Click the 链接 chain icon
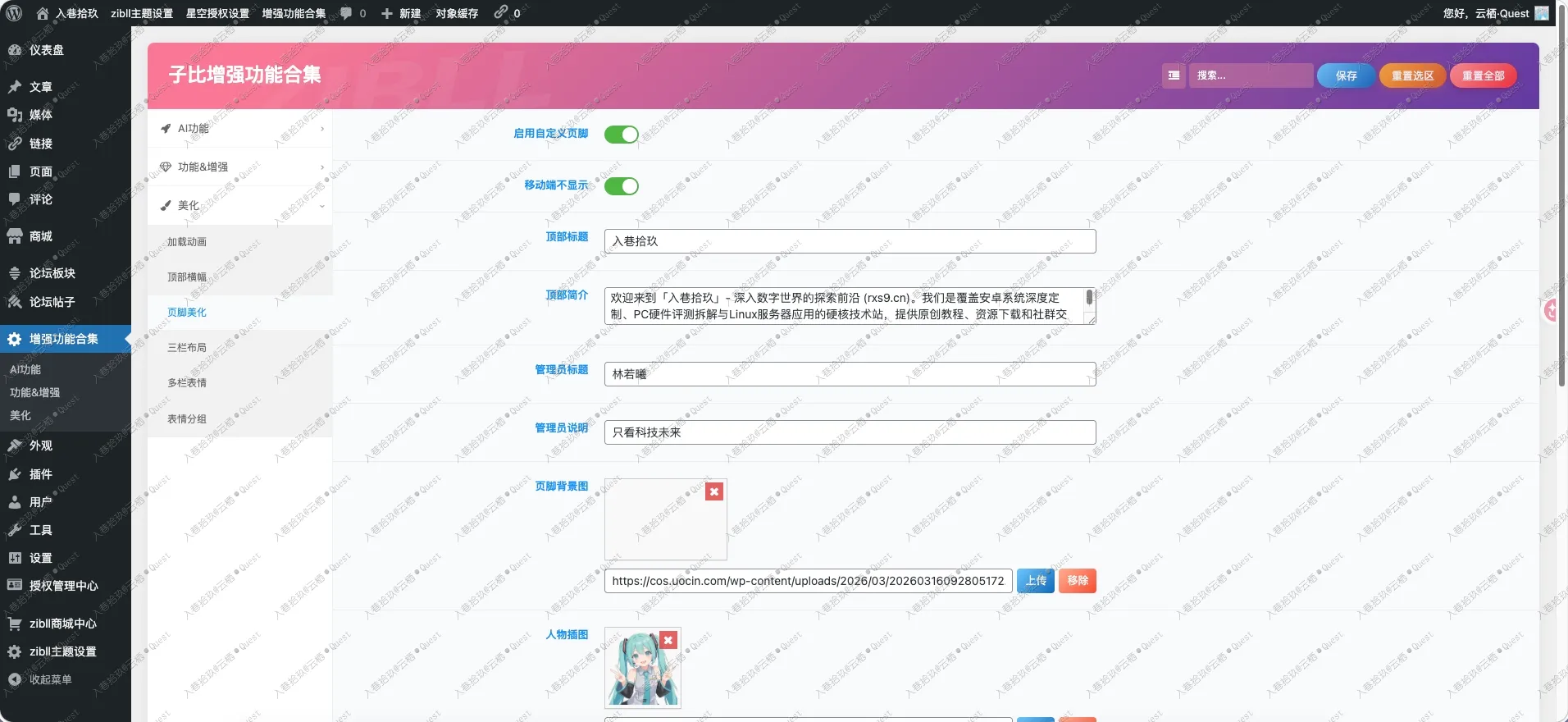 tap(15, 144)
